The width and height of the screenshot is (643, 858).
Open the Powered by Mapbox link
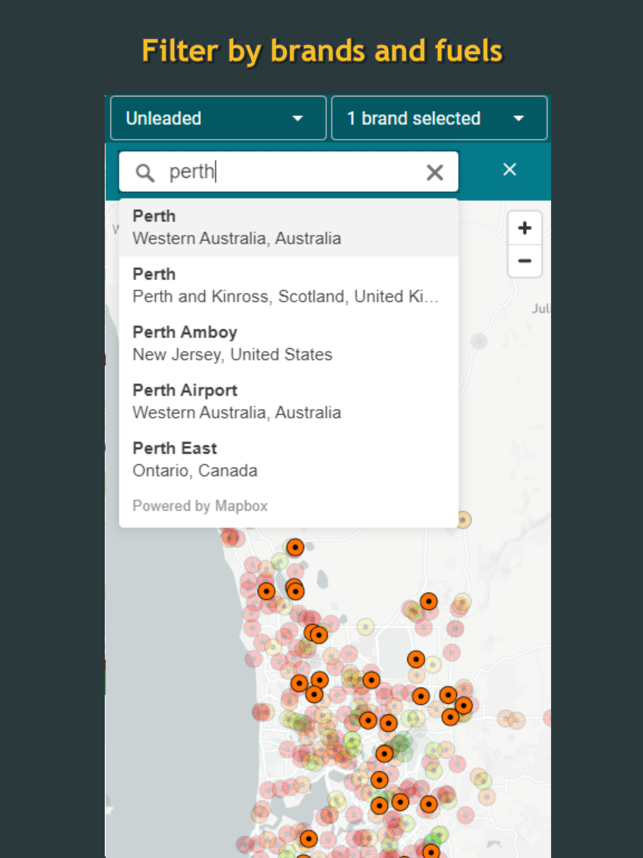tap(200, 506)
